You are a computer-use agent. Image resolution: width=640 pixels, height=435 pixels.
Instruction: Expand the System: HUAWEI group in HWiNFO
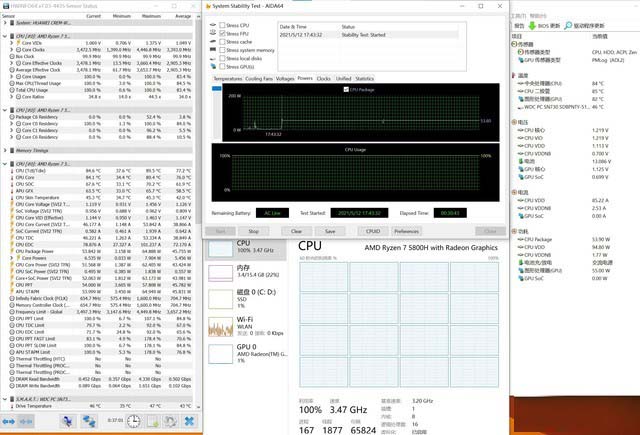tap(5, 23)
